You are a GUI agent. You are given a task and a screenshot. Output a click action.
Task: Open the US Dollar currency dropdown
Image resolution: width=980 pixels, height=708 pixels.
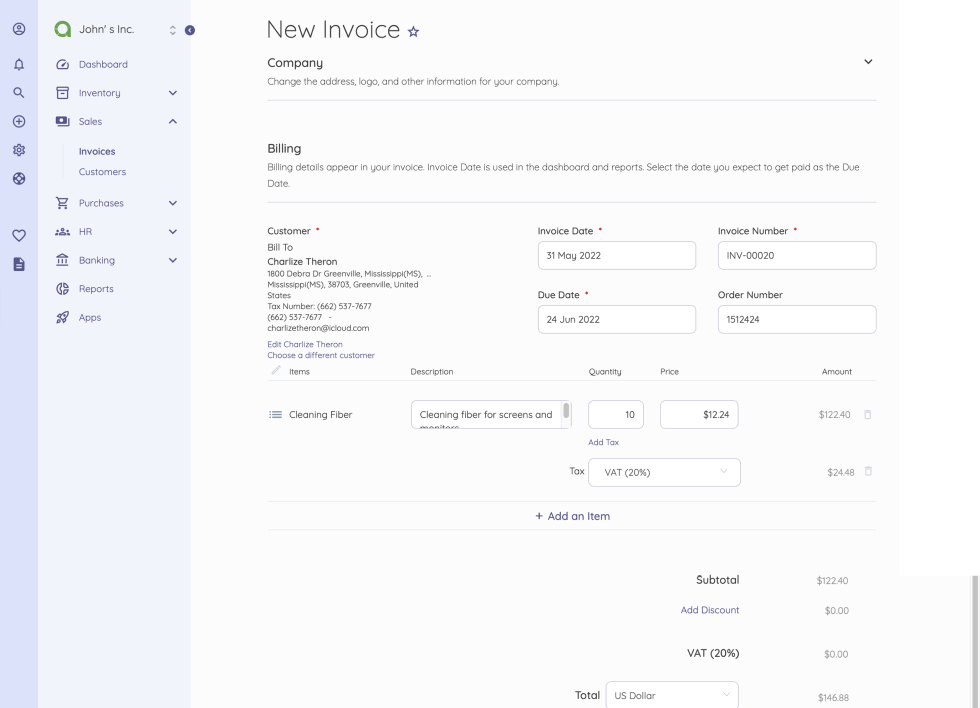tap(671, 695)
